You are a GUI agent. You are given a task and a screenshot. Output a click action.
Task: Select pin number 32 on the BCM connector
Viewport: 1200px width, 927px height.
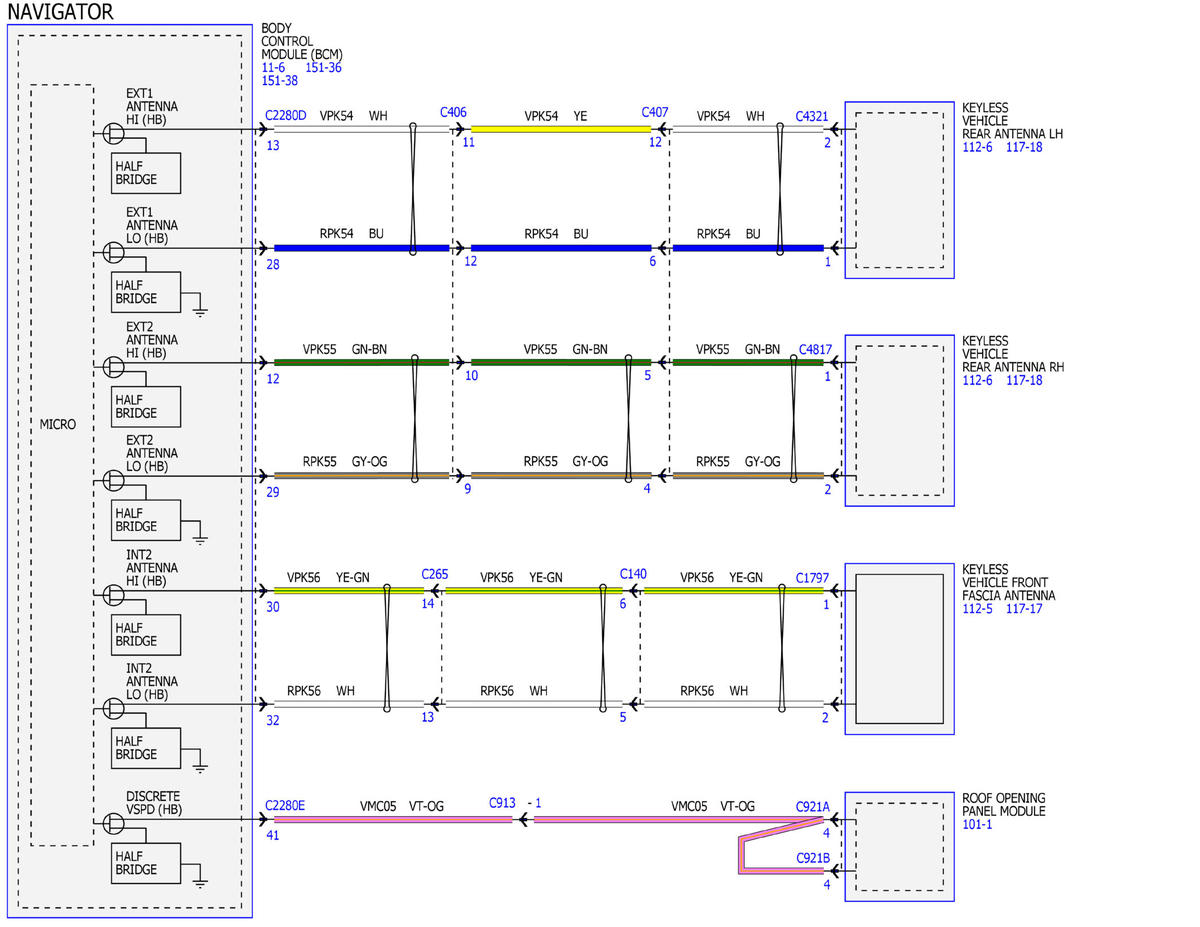(273, 719)
